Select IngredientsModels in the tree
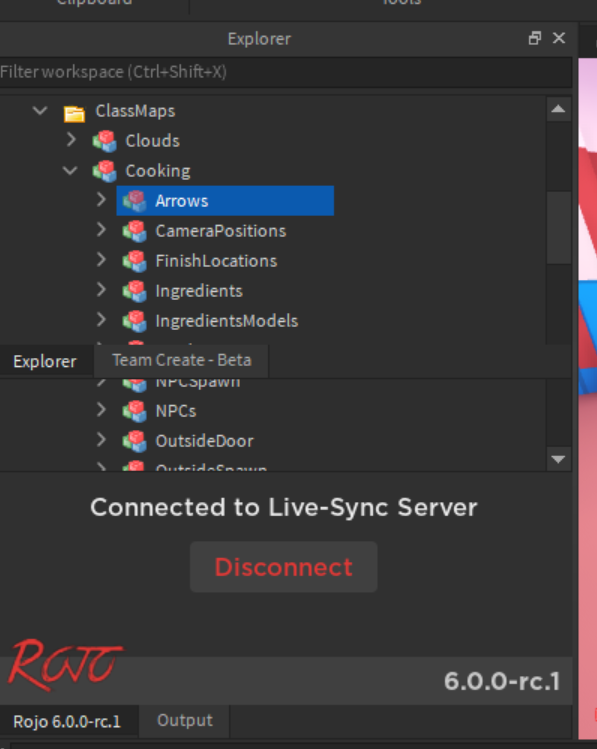This screenshot has width=597, height=749. 227,321
